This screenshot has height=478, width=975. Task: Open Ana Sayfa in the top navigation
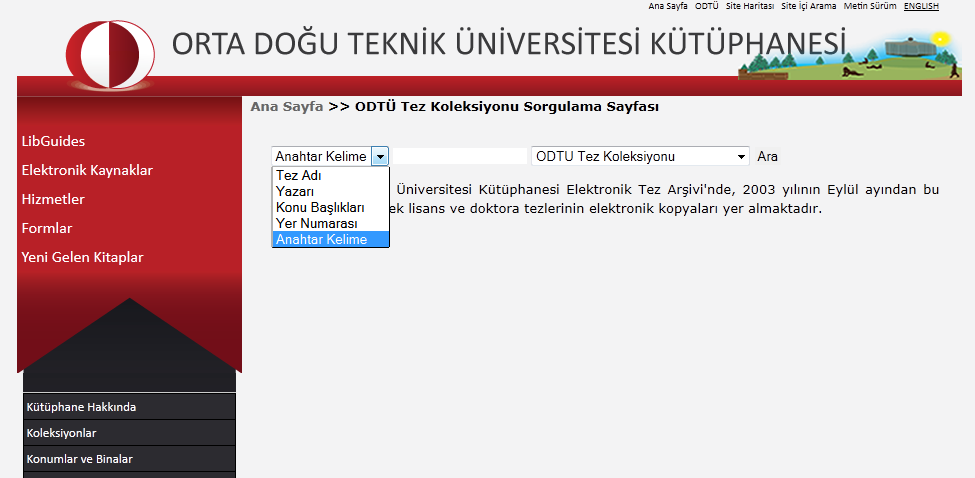coord(668,6)
